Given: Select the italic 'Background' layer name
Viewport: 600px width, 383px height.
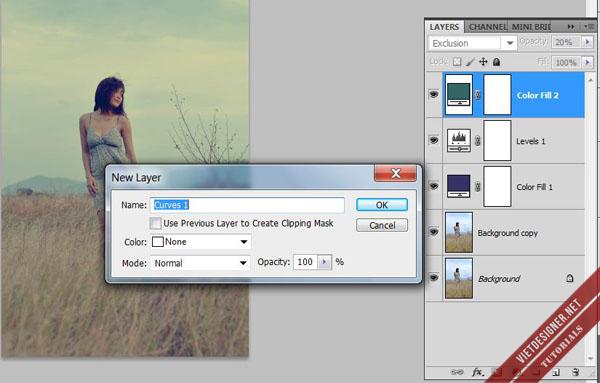Looking at the screenshot, I should pos(499,279).
